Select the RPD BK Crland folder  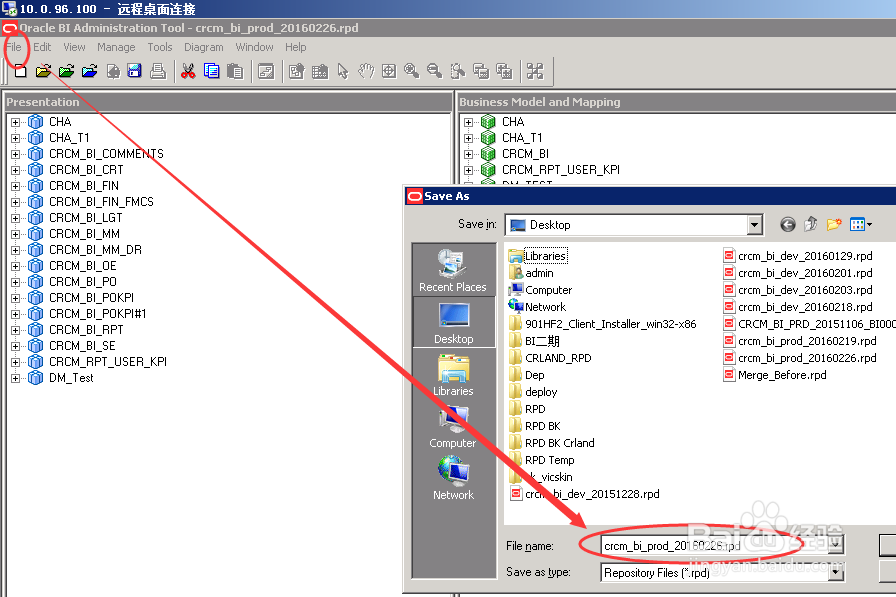[x=559, y=443]
